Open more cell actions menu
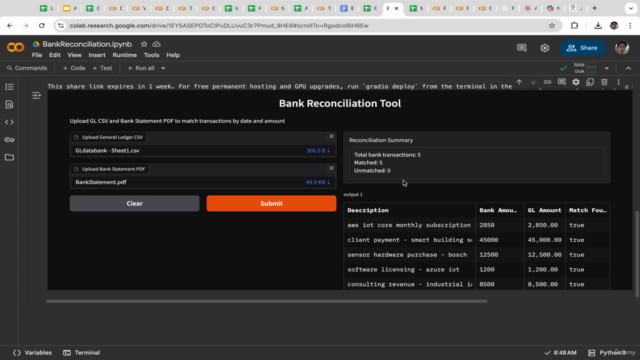 point(618,82)
